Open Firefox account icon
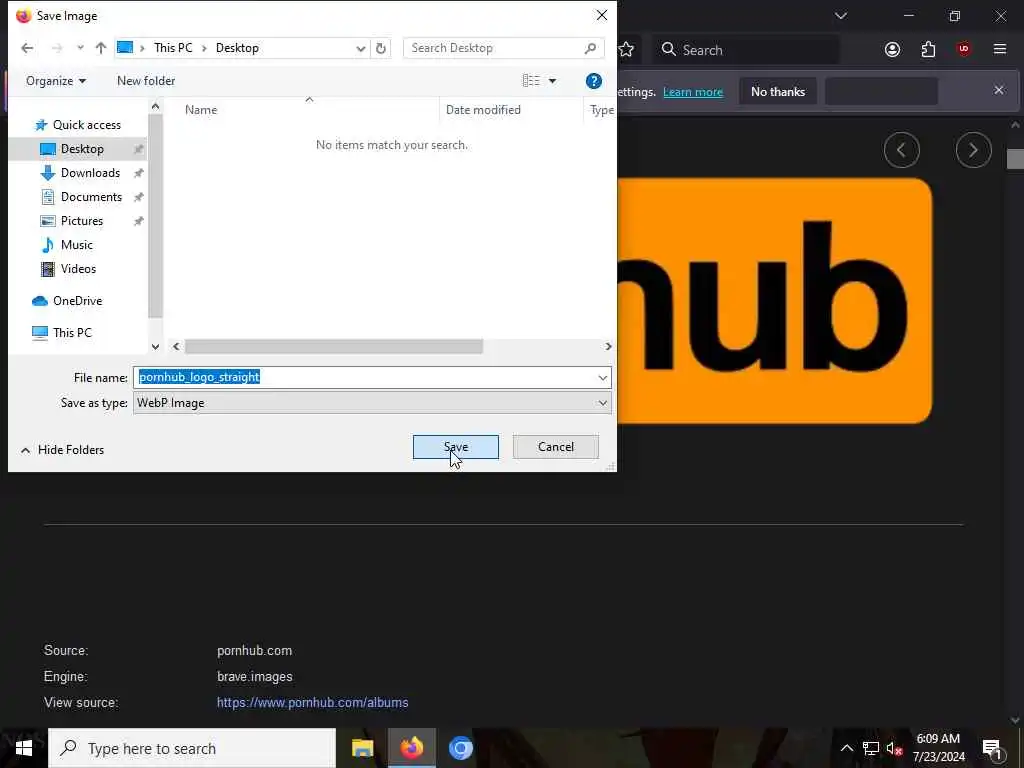 892,50
